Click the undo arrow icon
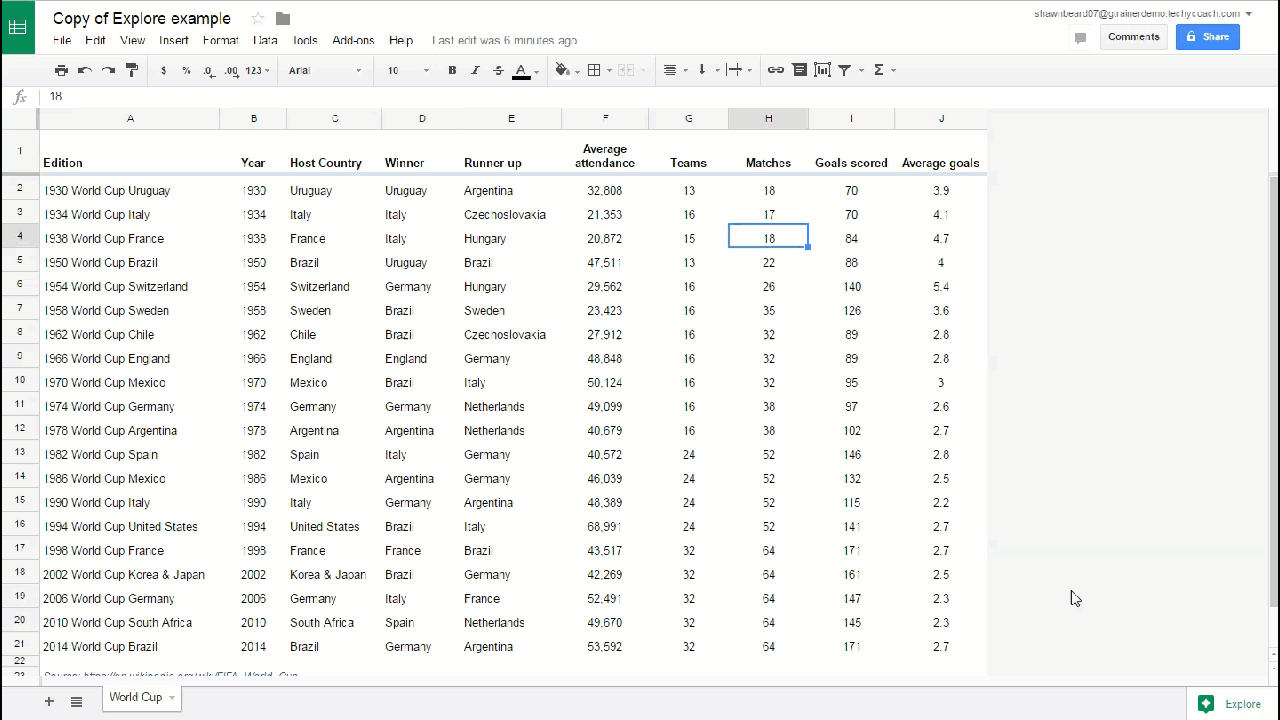1280x720 pixels. point(85,70)
